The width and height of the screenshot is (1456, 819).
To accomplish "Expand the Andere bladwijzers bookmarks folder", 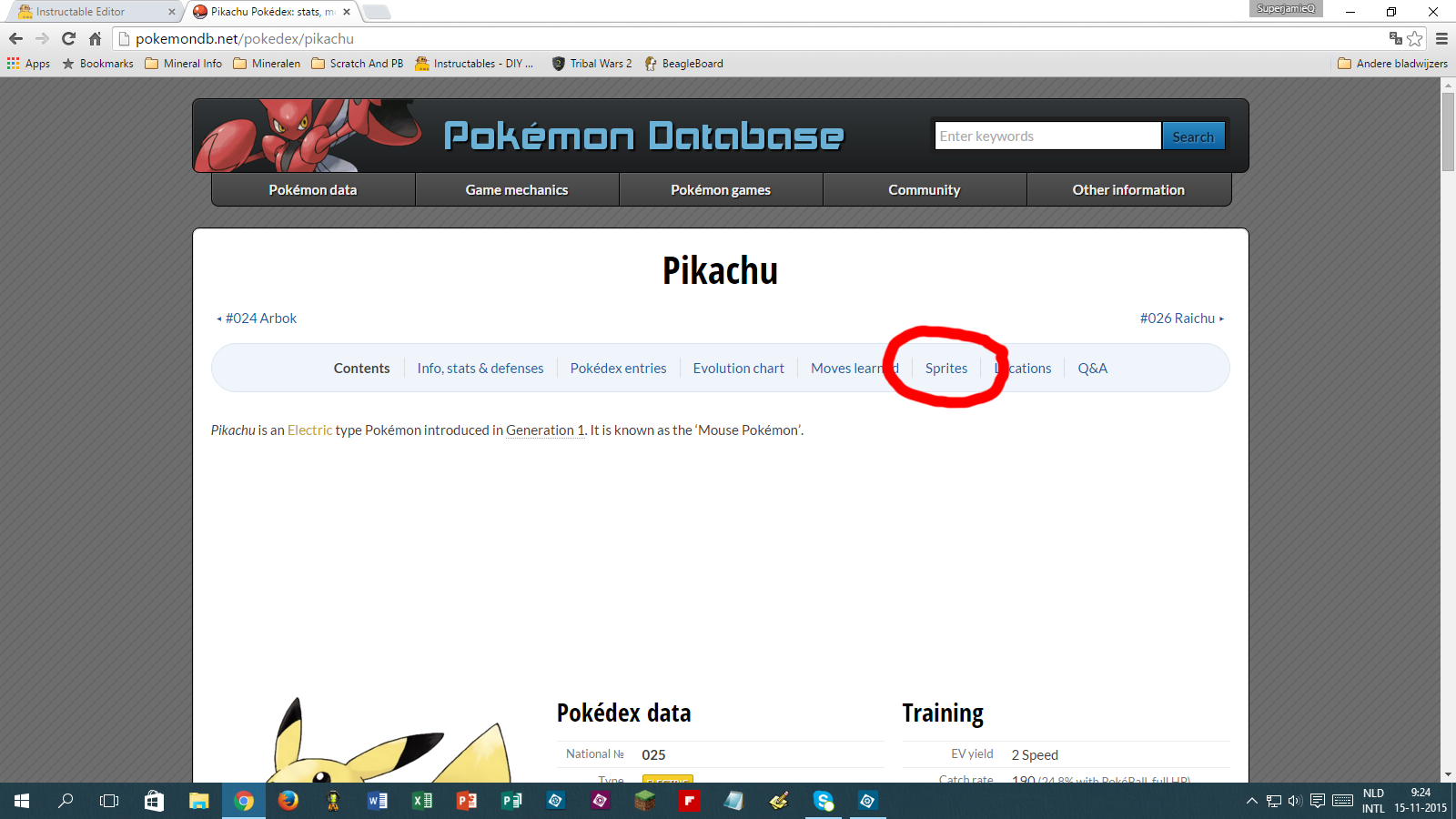I will (x=1391, y=63).
